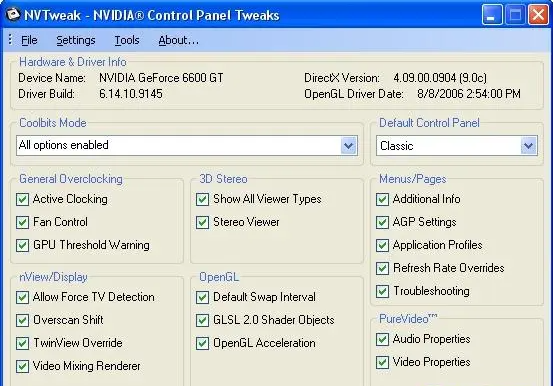Image resolution: width=553 pixels, height=386 pixels.
Task: Open the About... menu item
Action: pos(178,40)
